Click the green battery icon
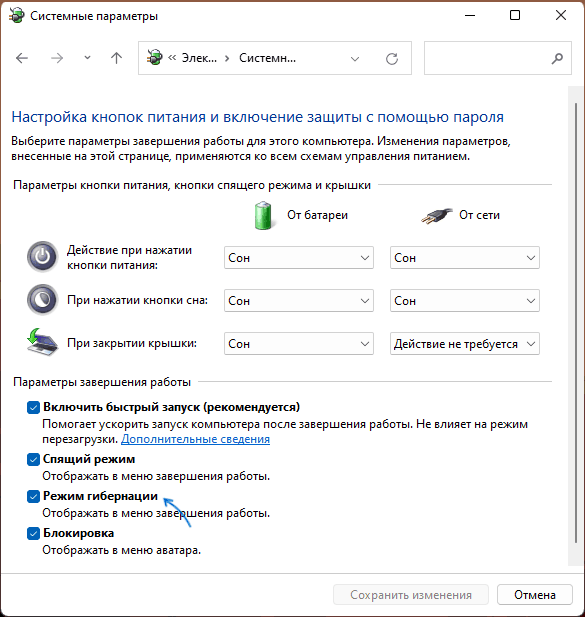585x617 pixels. 263,215
